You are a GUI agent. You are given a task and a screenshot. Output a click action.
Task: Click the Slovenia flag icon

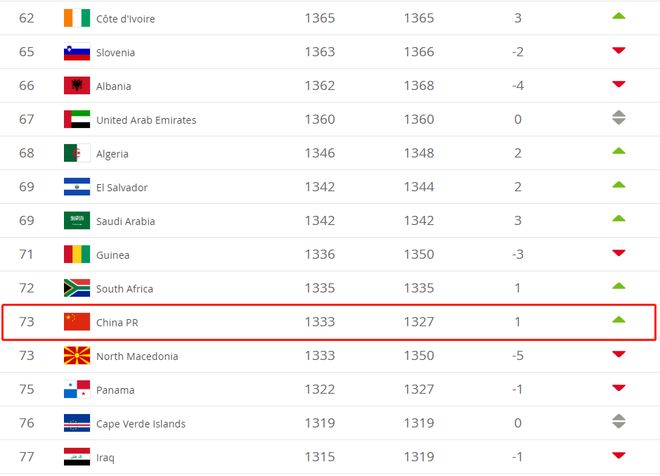click(77, 52)
